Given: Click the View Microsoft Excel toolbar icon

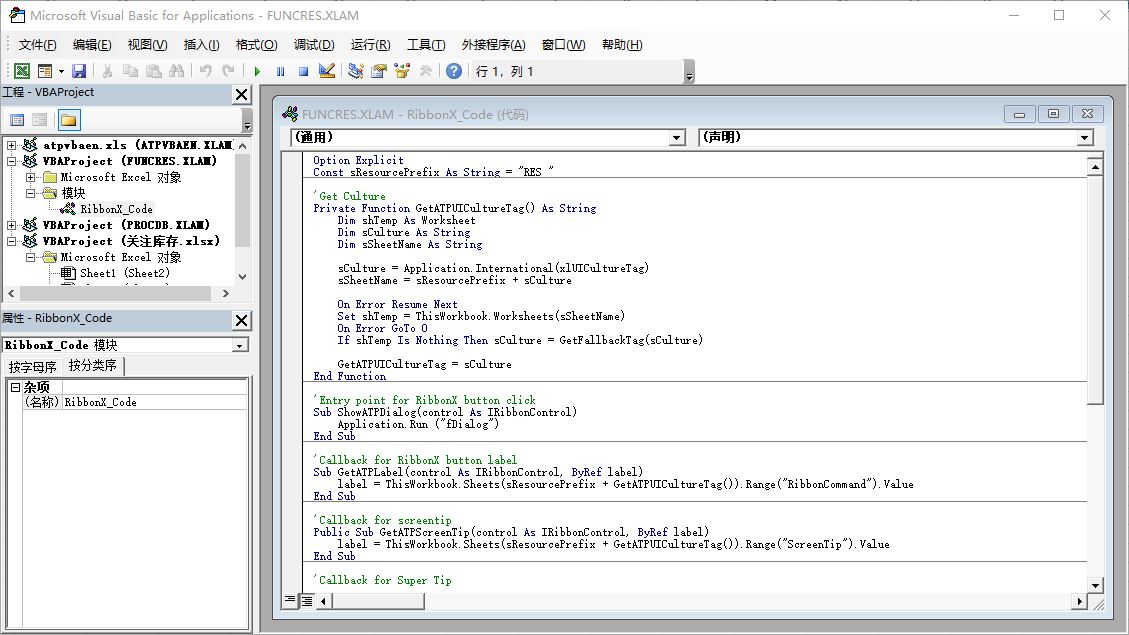Looking at the screenshot, I should point(22,71).
